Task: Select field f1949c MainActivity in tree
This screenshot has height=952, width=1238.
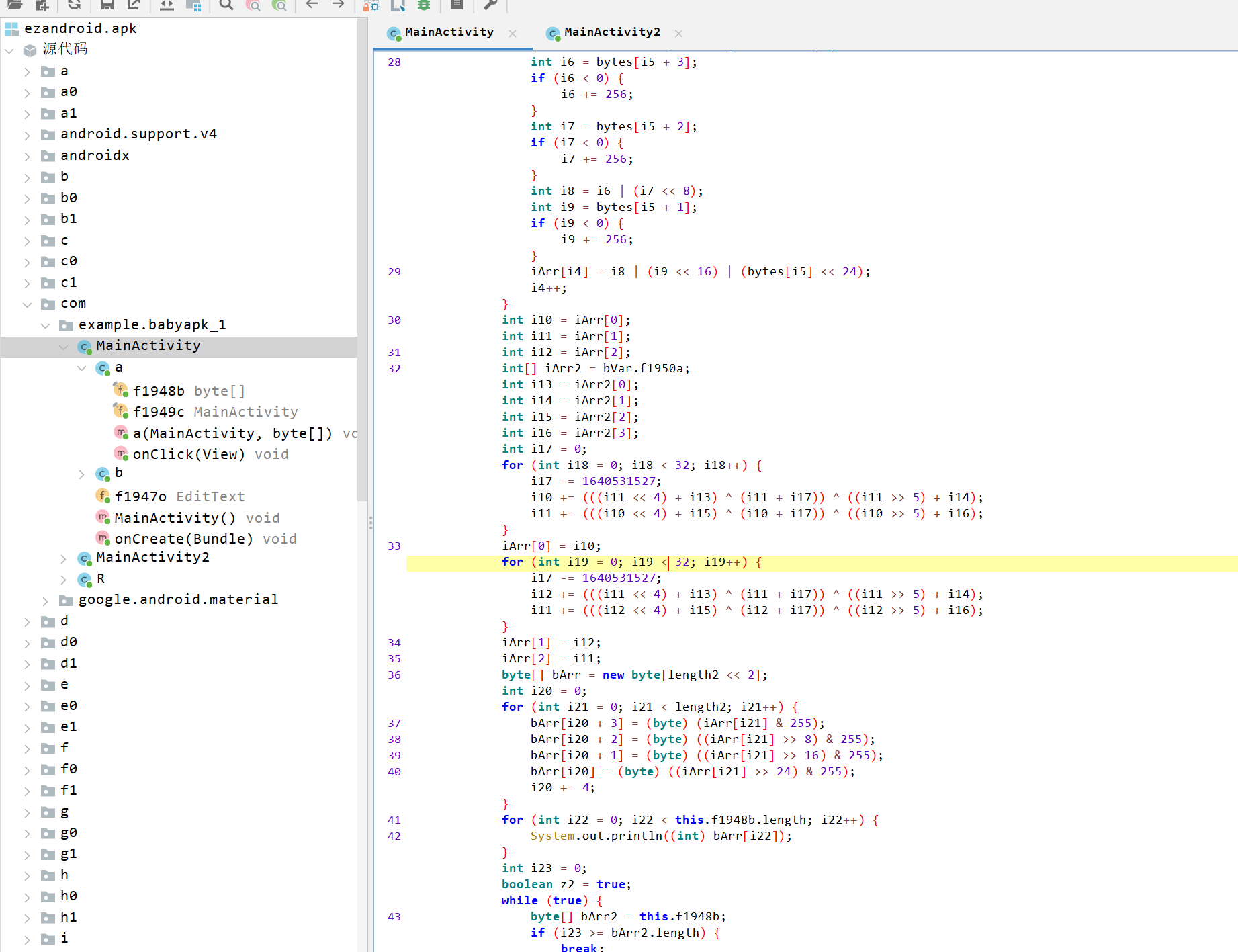Action: [x=215, y=411]
